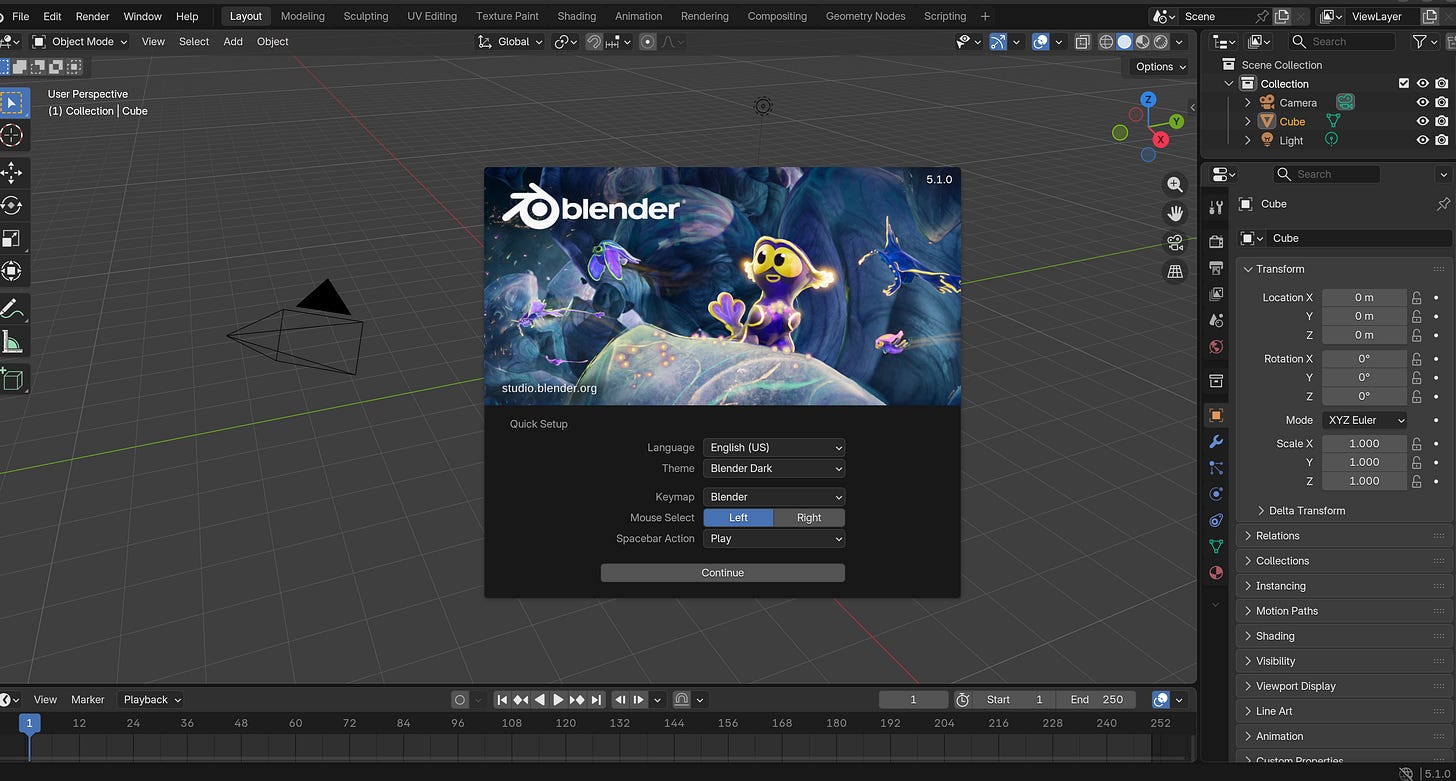Select Right for Mouse Select
Image resolution: width=1456 pixels, height=781 pixels.
click(x=809, y=518)
